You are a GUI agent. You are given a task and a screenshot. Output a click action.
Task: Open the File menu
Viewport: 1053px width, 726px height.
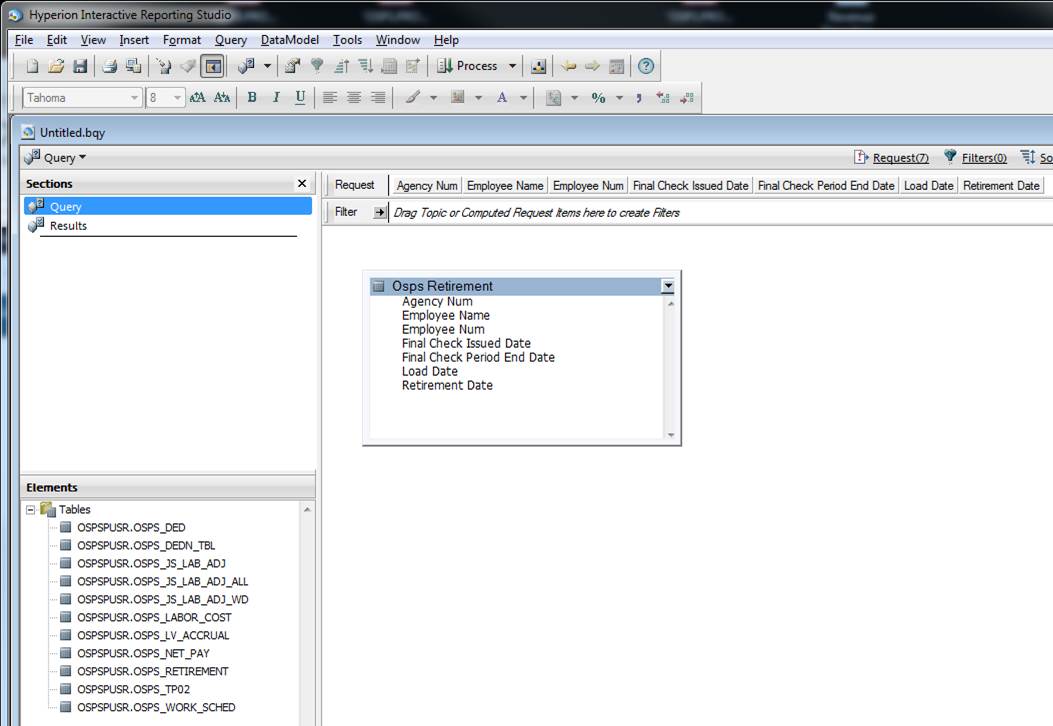click(24, 40)
